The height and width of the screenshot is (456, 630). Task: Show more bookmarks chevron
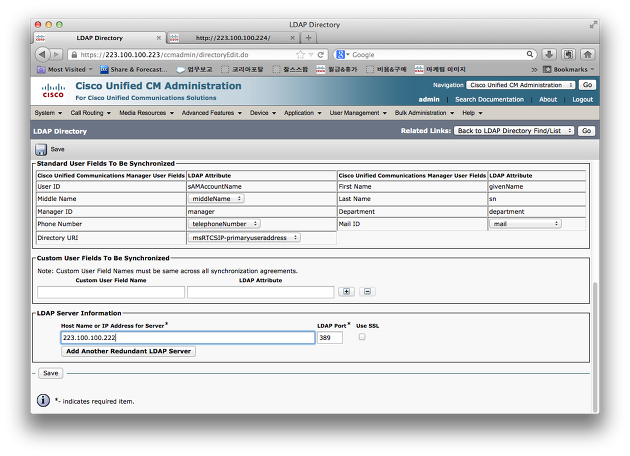534,70
